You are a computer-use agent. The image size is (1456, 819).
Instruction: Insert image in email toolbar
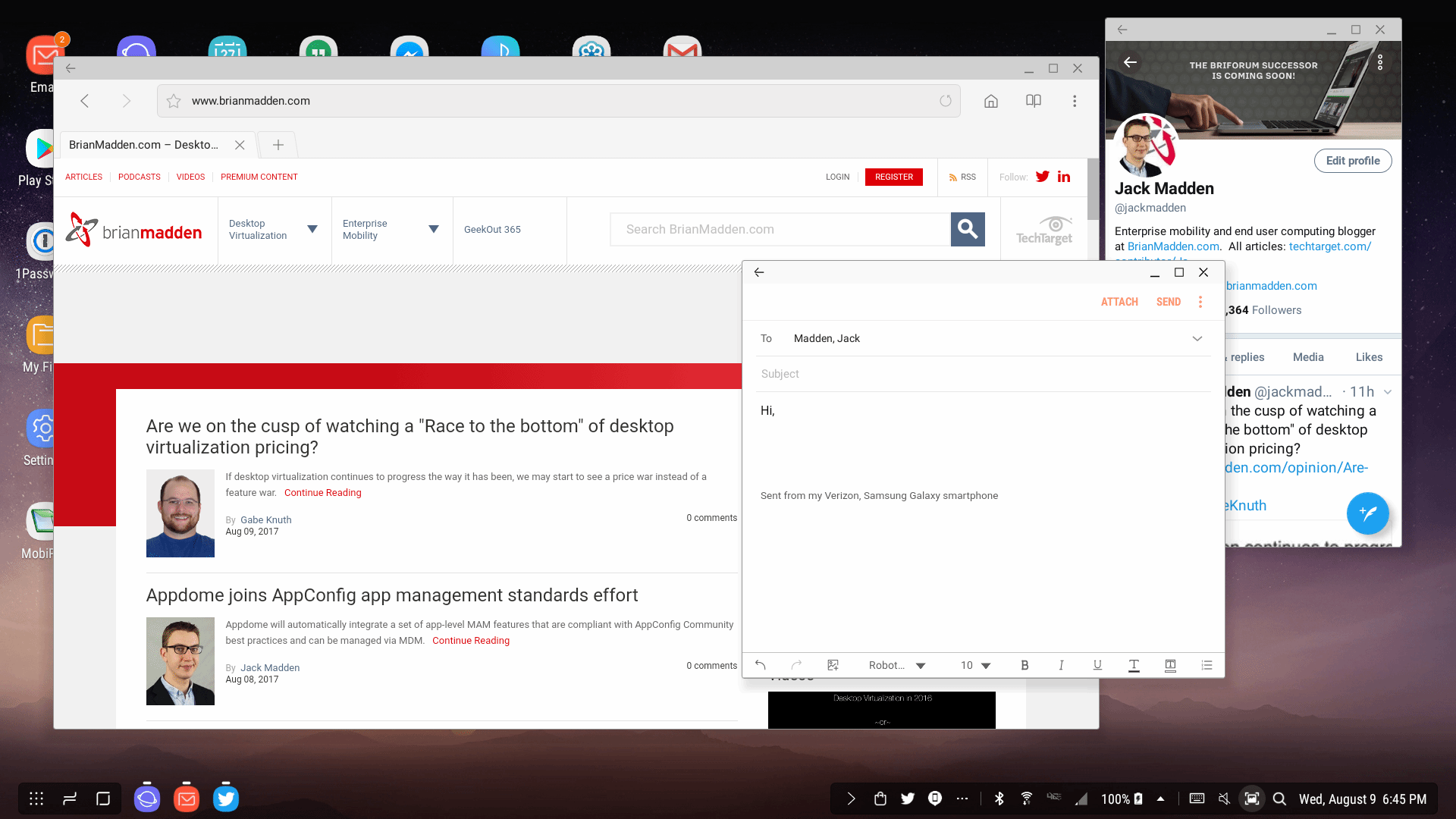click(x=833, y=665)
